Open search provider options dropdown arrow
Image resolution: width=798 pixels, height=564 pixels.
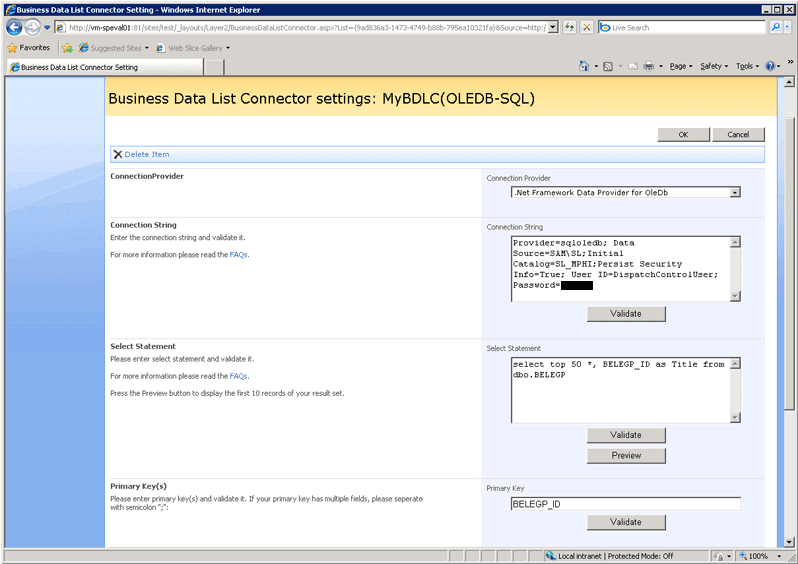[x=787, y=27]
